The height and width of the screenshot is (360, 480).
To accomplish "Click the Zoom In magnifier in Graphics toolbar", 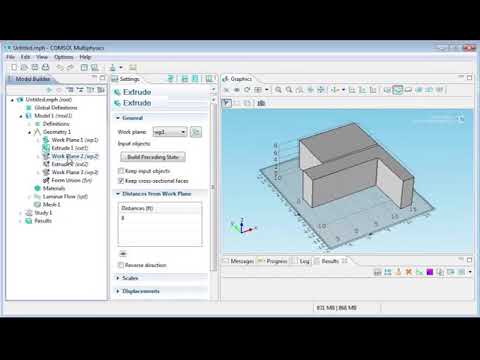I will tap(278, 90).
